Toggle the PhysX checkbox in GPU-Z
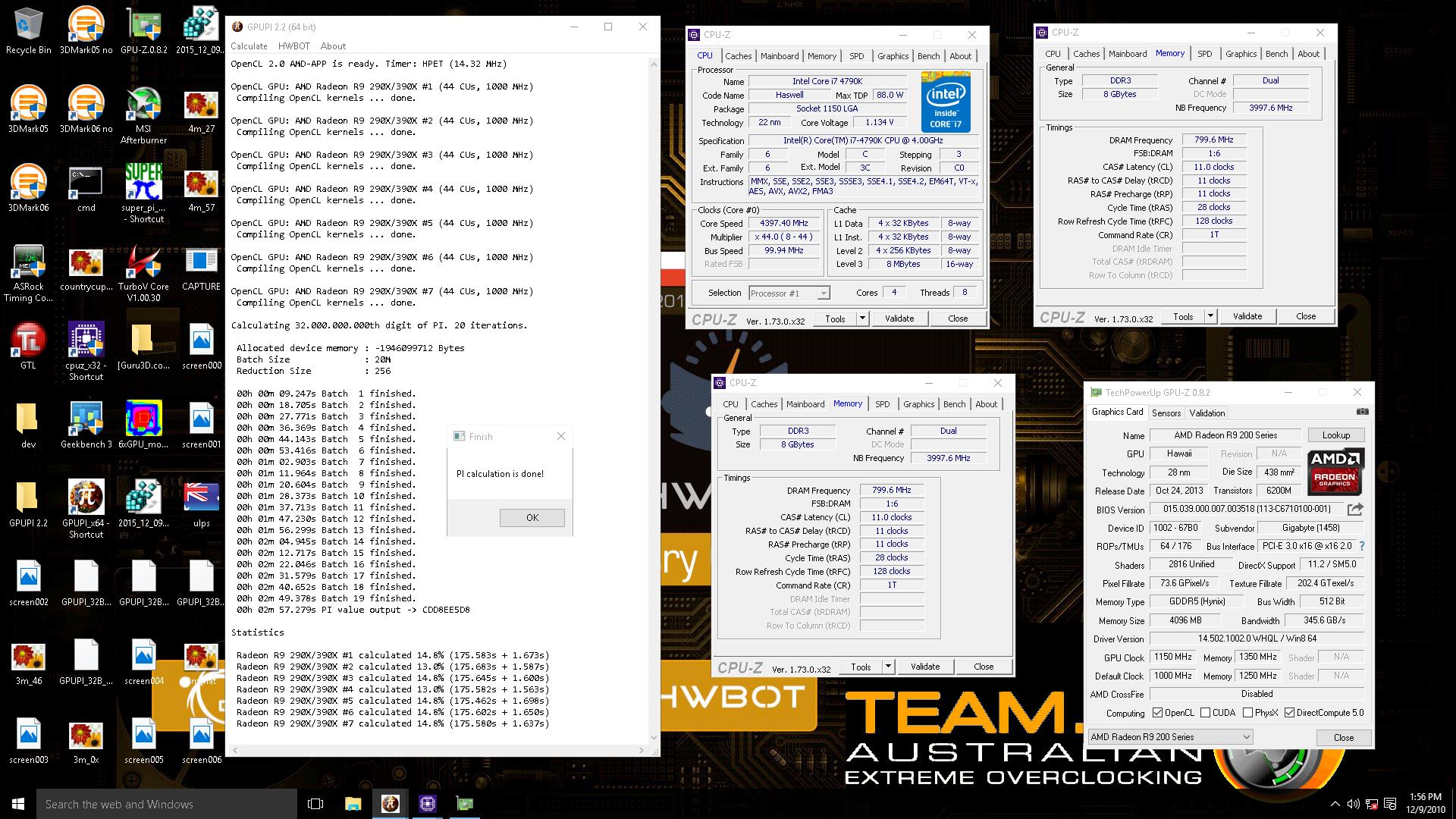Screen dimensions: 1456x819 pyautogui.click(x=1247, y=713)
